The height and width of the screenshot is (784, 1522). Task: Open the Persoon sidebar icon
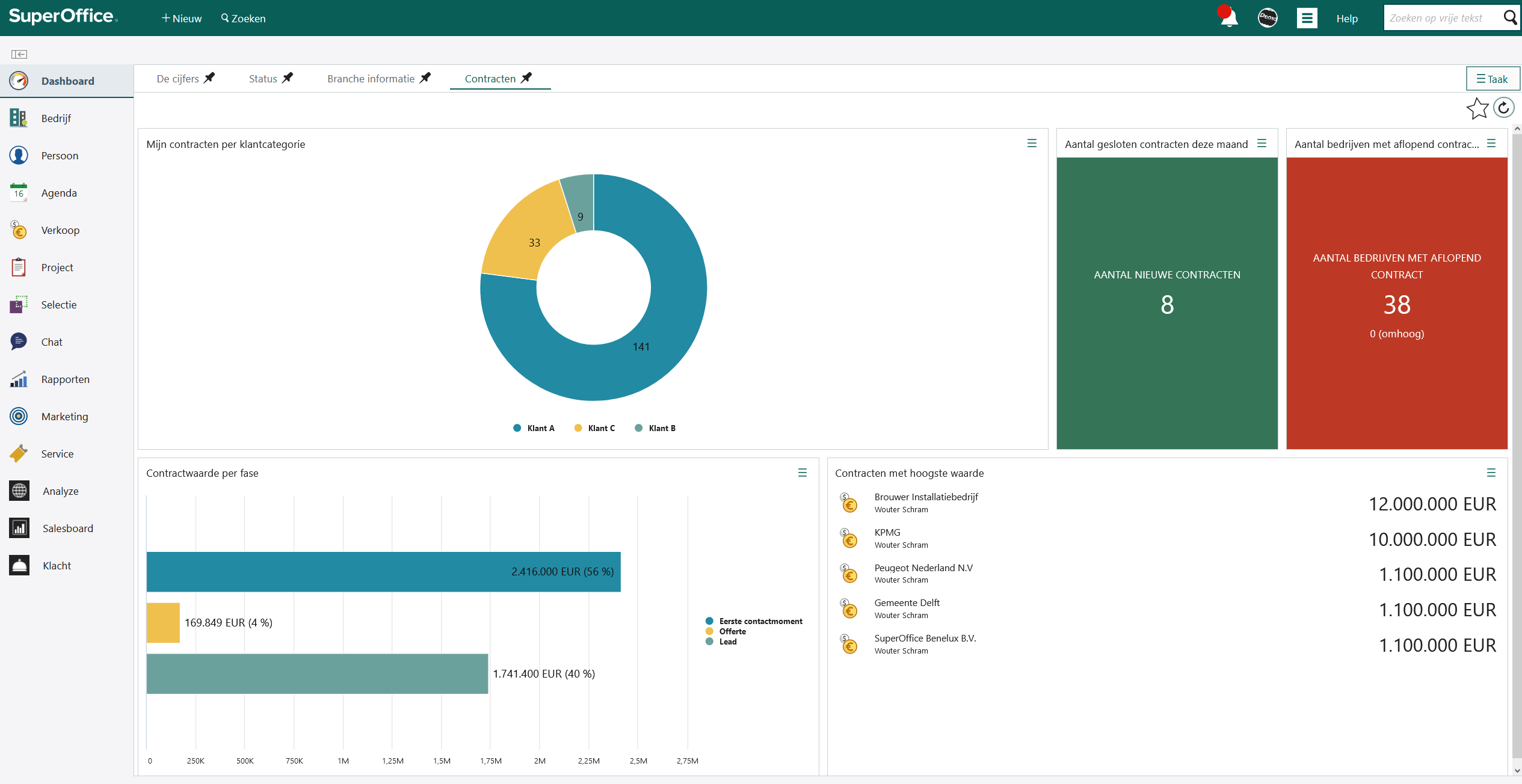click(x=19, y=155)
